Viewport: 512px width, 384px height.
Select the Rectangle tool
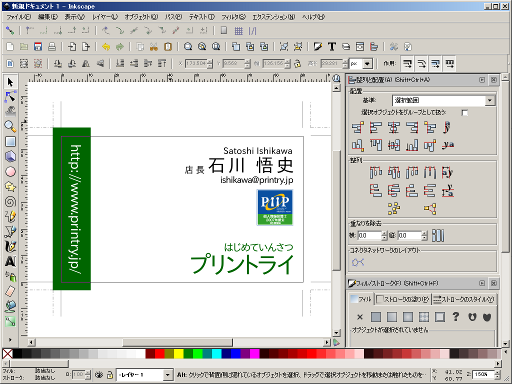pyautogui.click(x=10, y=142)
